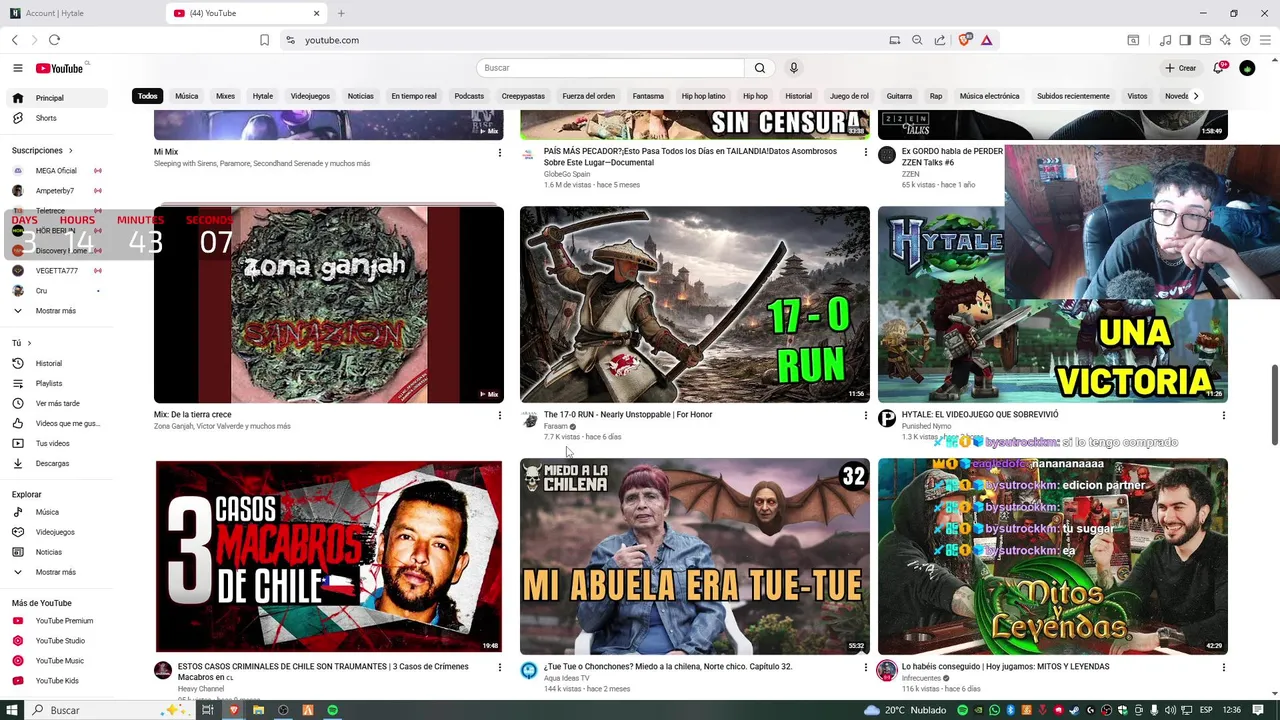Screen dimensions: 1280x720
Task: Click the Brave Rewards triangle icon
Action: click(x=986, y=40)
